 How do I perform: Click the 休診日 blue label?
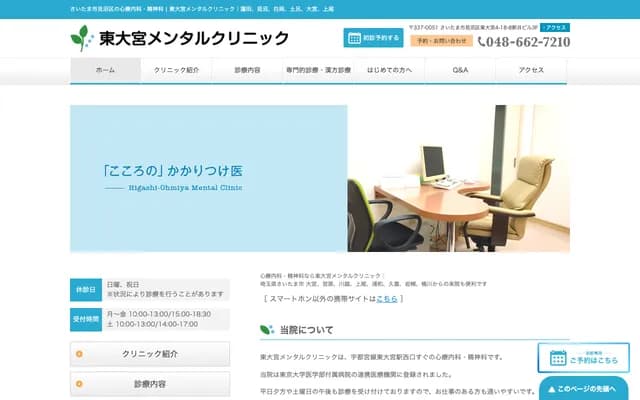click(x=86, y=290)
